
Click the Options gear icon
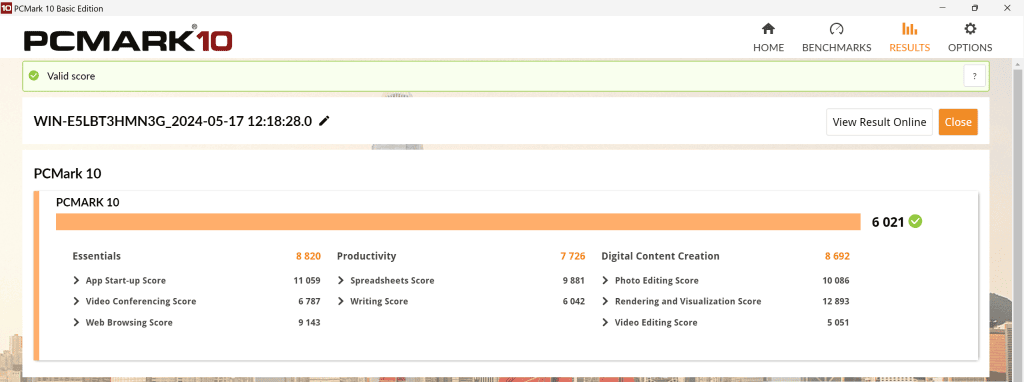[970, 29]
